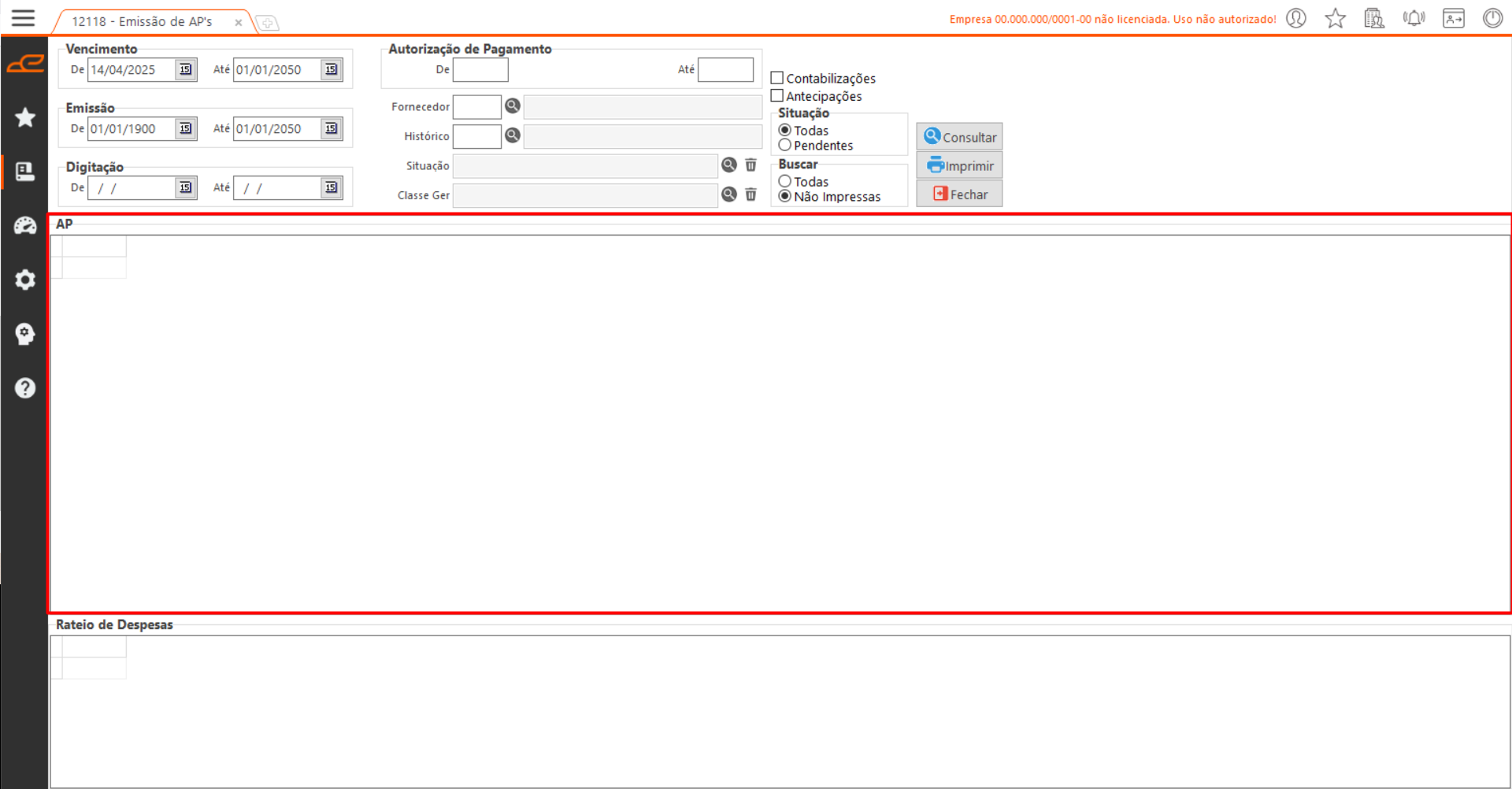Open the calendar picker for Vencimento De date
This screenshot has width=1512, height=789.
click(185, 69)
